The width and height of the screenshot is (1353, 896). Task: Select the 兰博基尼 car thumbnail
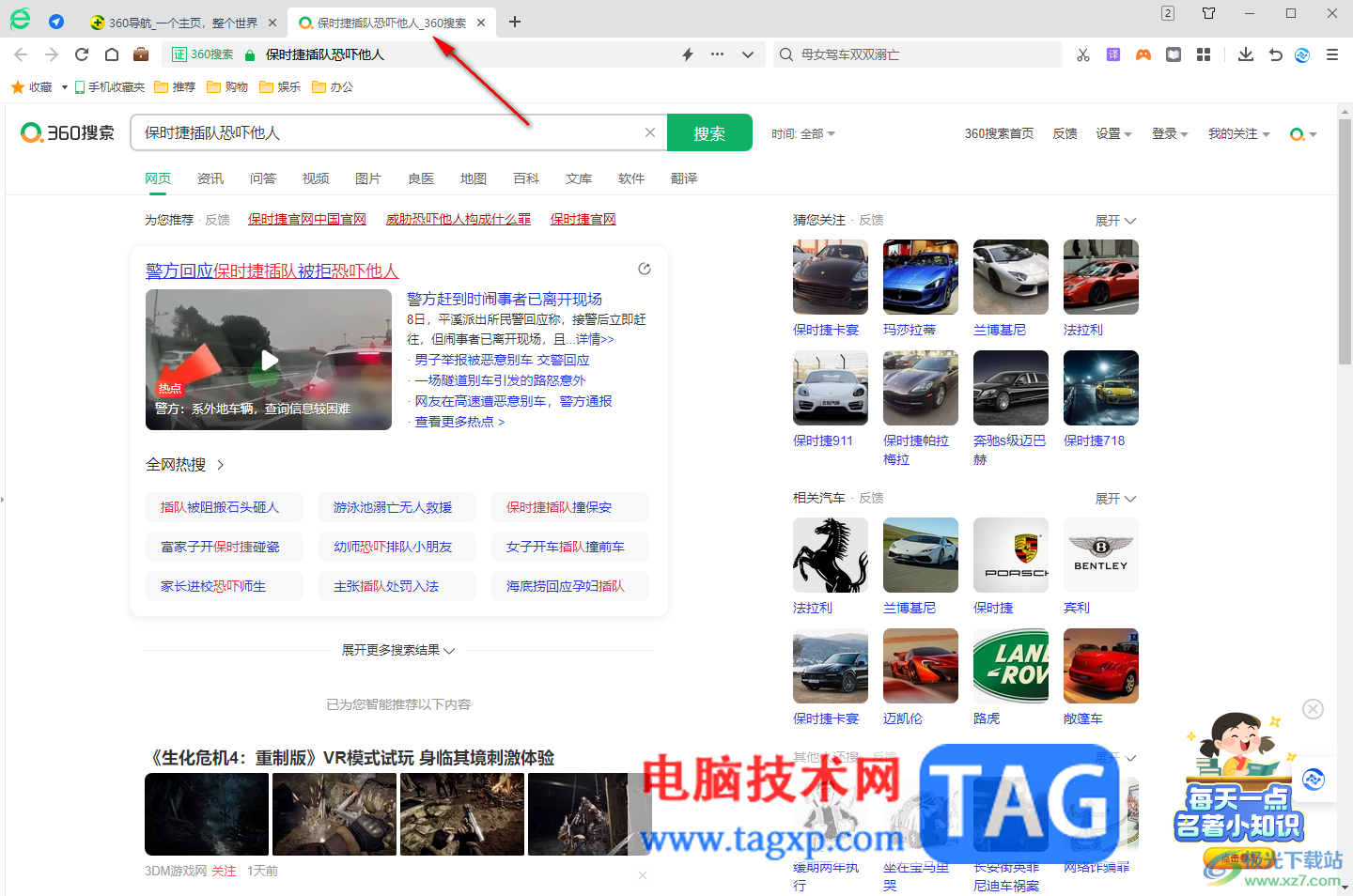point(1011,277)
